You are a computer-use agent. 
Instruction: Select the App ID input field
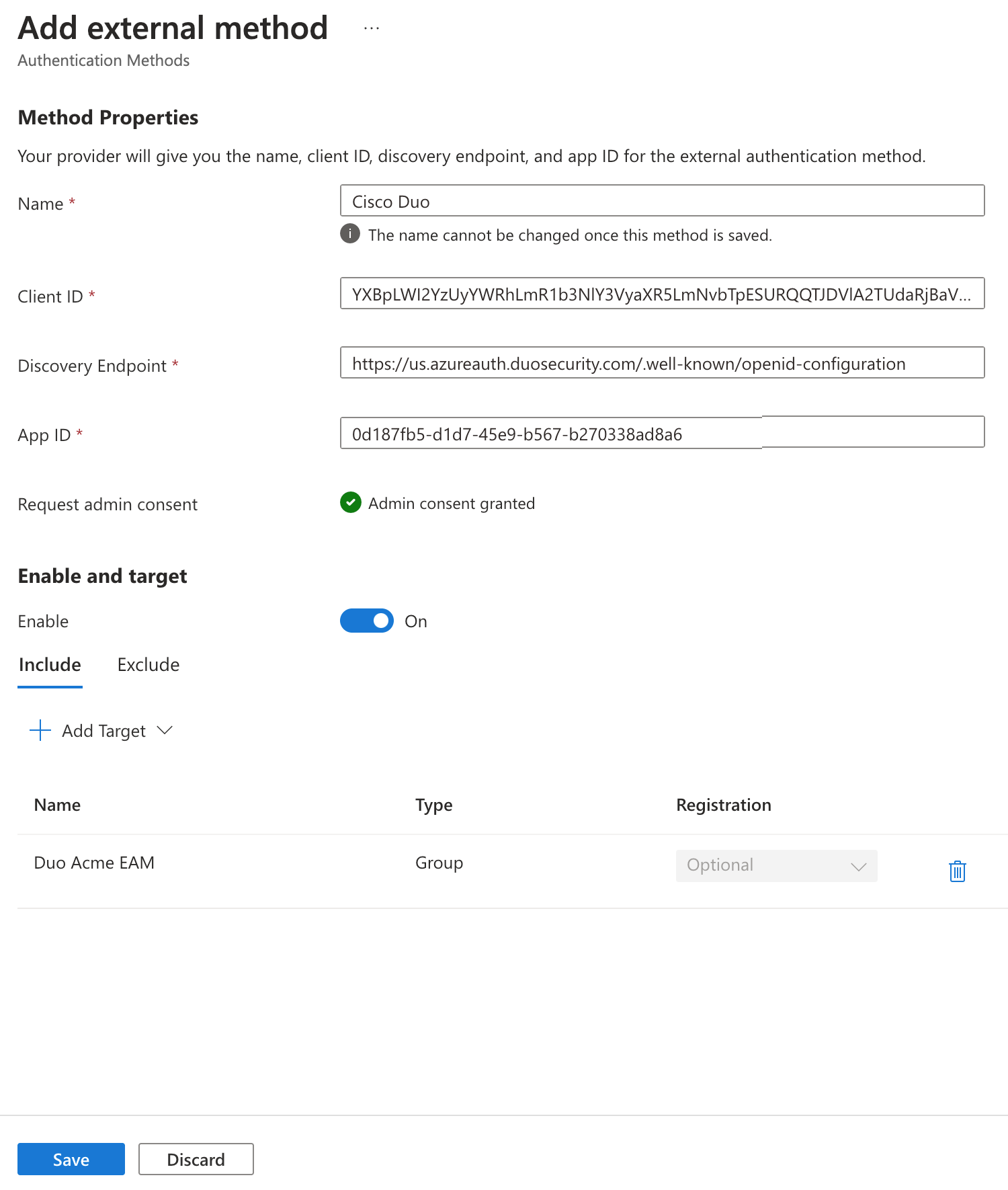[x=662, y=433]
